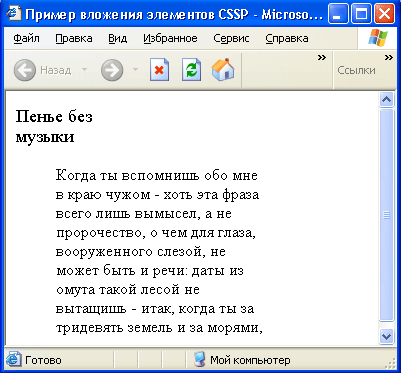
Task: Click the window resize grip
Action: tap(389, 363)
